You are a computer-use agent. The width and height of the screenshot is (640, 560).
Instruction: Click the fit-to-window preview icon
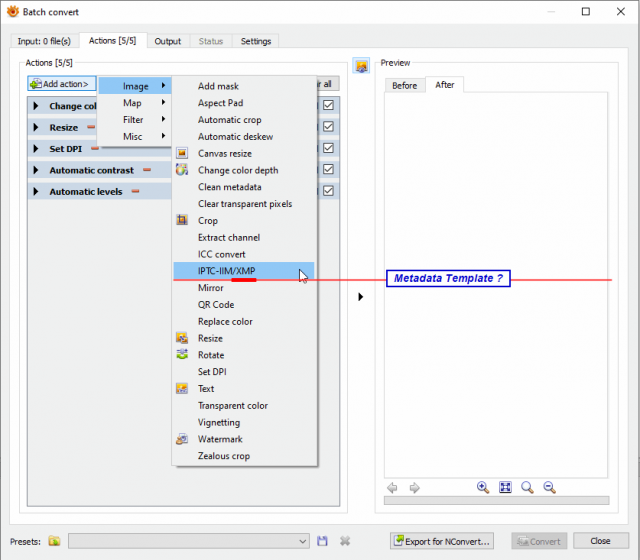(x=505, y=487)
